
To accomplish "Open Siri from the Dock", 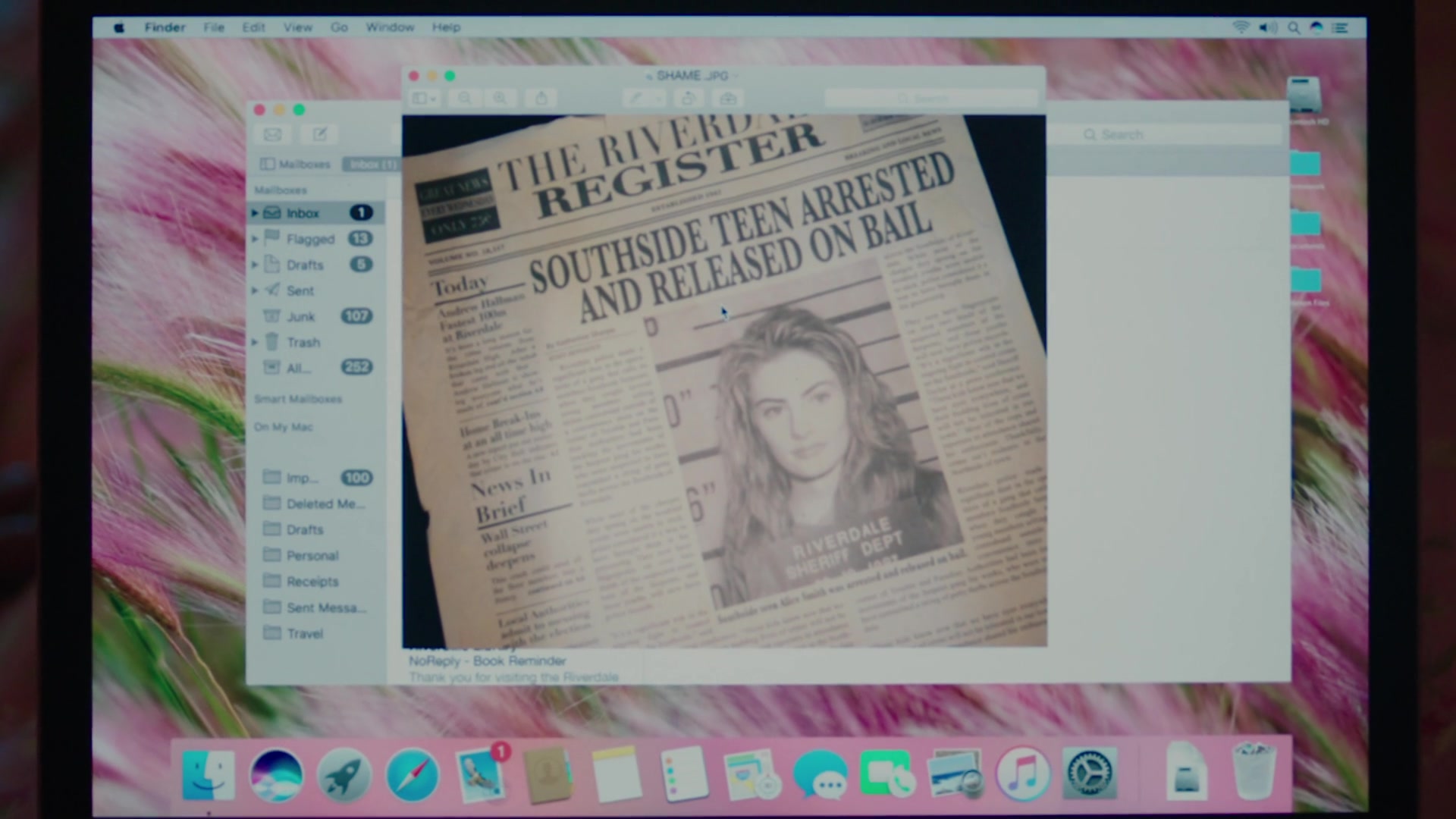I will 276,775.
